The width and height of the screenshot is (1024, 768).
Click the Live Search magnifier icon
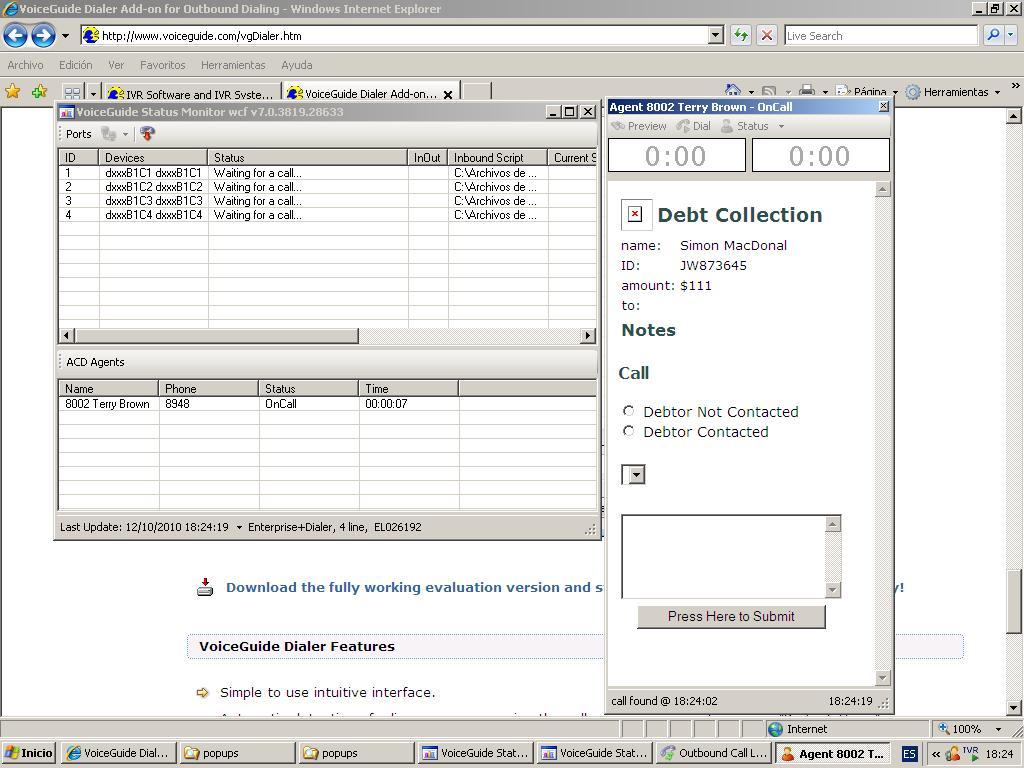point(993,35)
